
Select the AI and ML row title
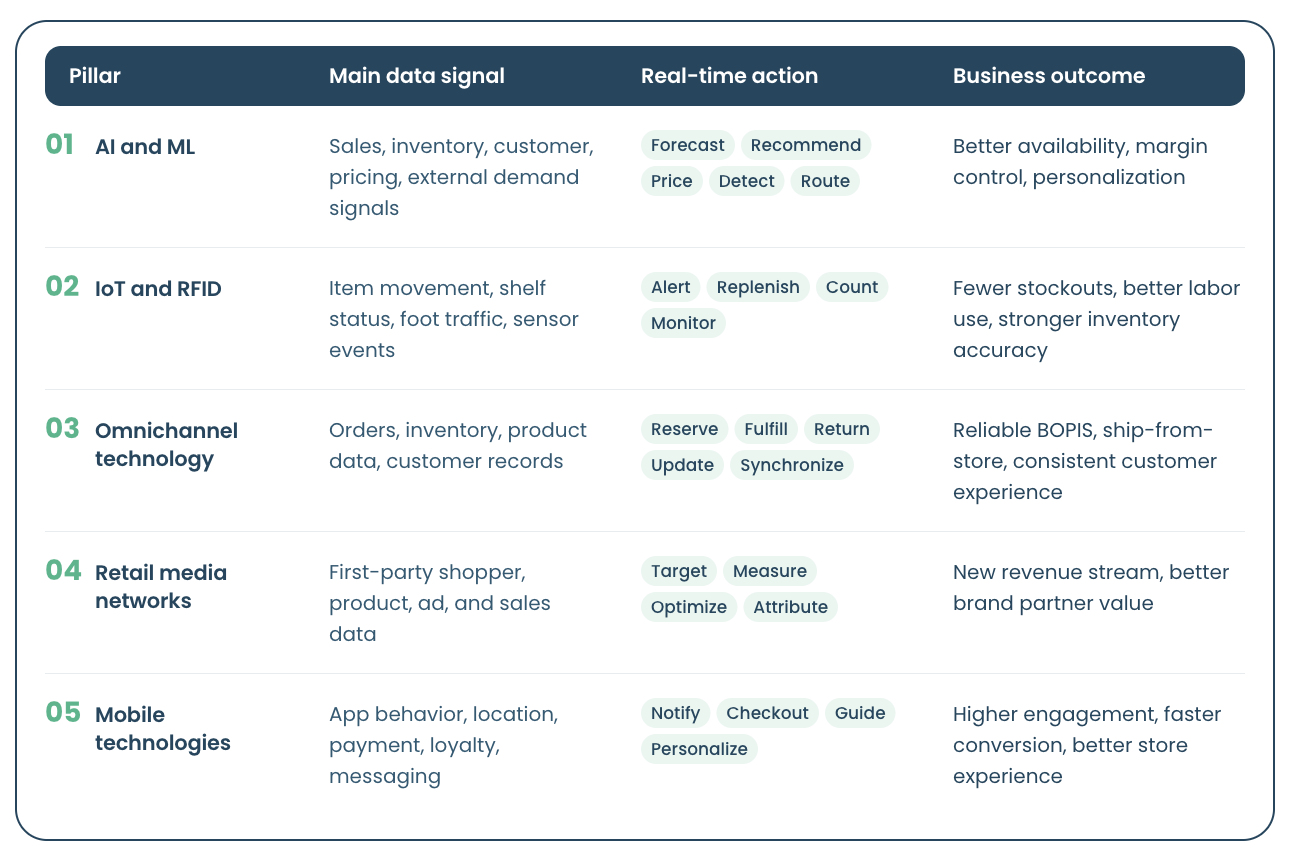click(x=145, y=147)
